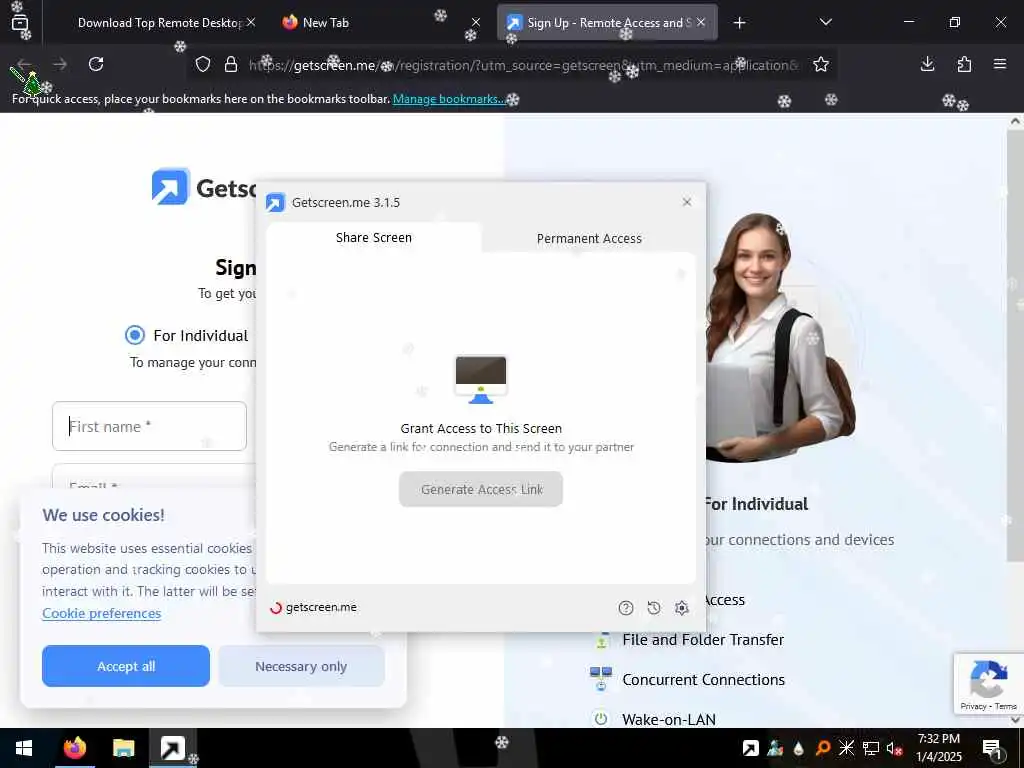Switch to the Permanent Access tab
Image resolution: width=1024 pixels, height=768 pixels.
click(x=589, y=238)
